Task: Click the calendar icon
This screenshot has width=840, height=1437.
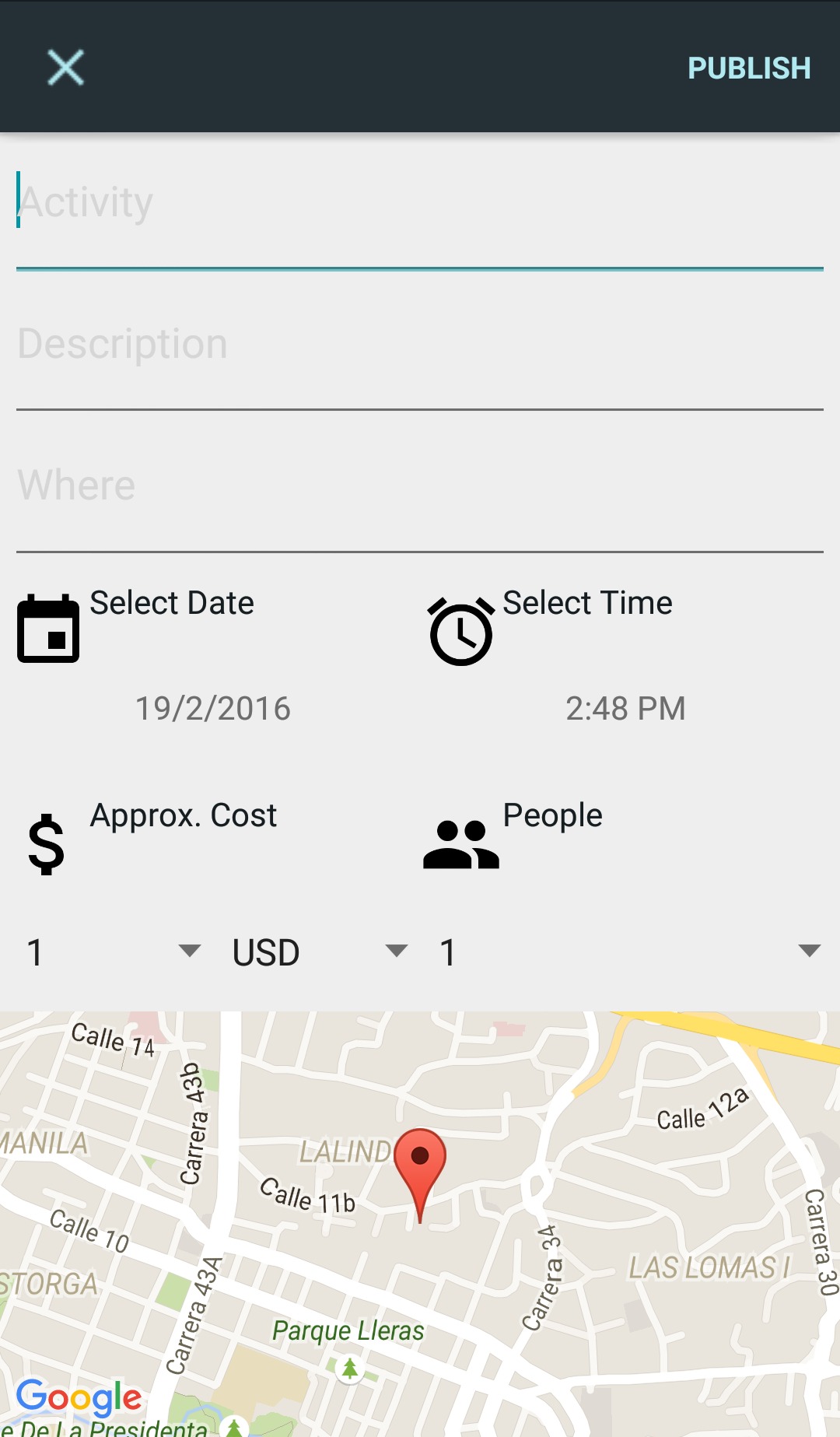Action: pyautogui.click(x=48, y=629)
